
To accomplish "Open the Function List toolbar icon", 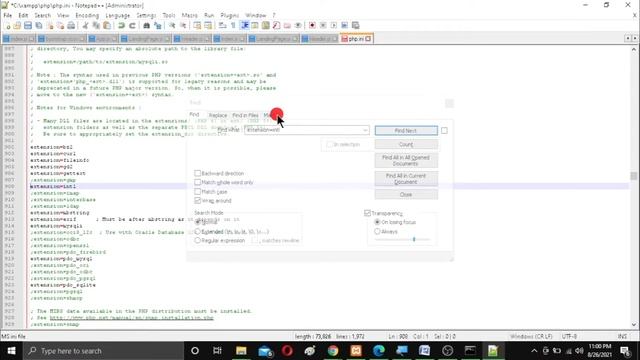I will (x=276, y=26).
